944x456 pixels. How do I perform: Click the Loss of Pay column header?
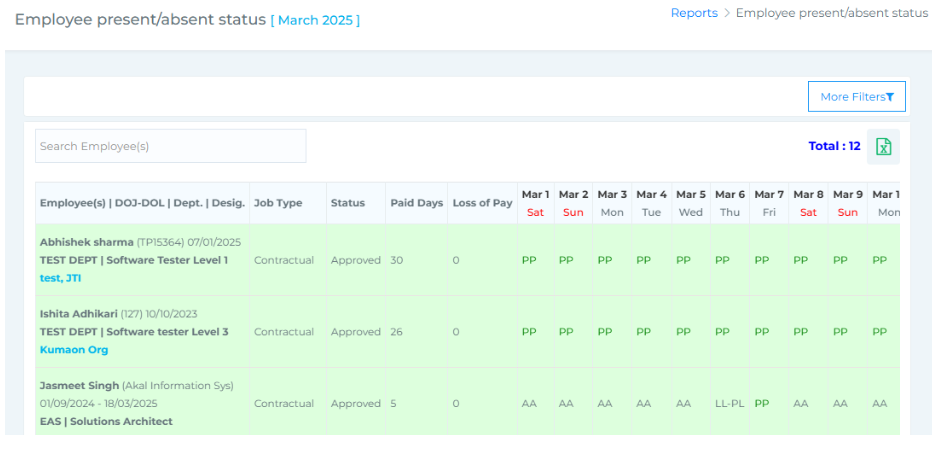(482, 203)
